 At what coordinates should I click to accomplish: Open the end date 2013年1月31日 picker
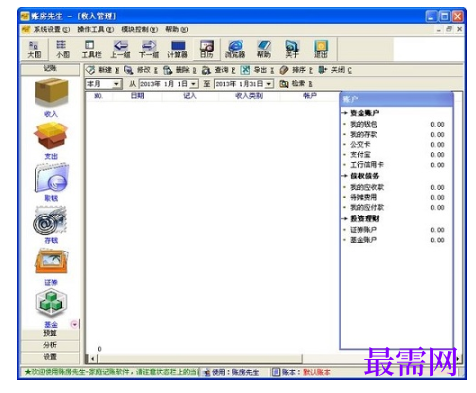click(269, 84)
